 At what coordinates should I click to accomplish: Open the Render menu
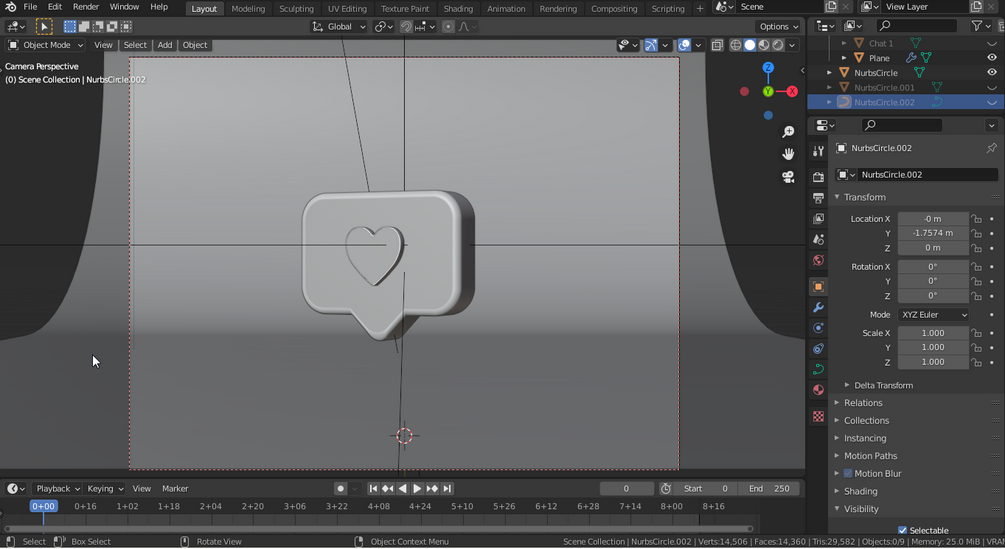(86, 7)
